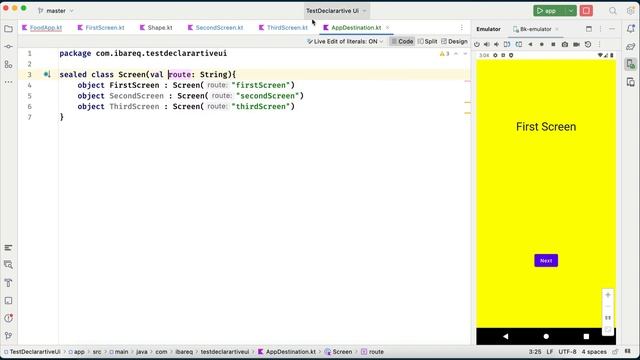Image resolution: width=640 pixels, height=360 pixels.
Task: Go to previous highlighted problem arrow
Action: click(x=456, y=53)
